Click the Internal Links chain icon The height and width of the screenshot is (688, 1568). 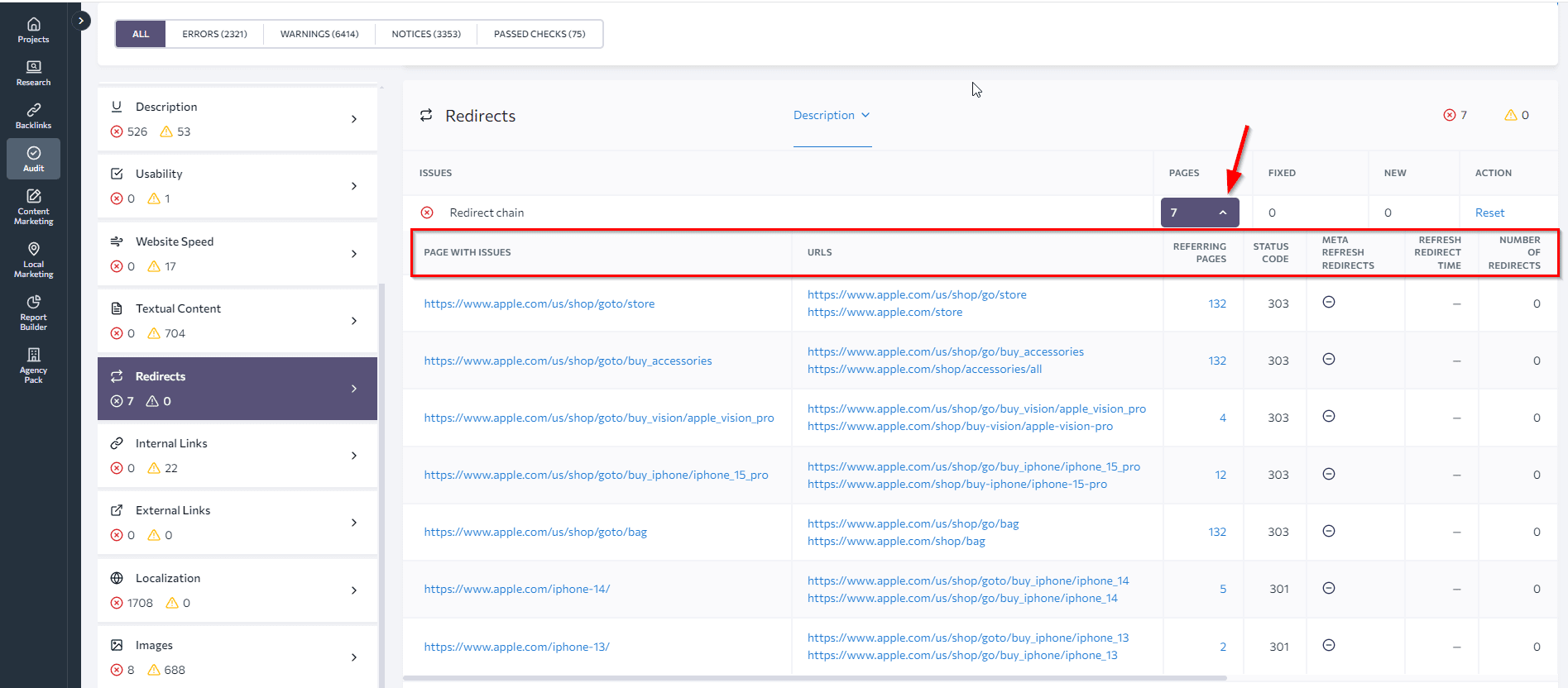(117, 443)
